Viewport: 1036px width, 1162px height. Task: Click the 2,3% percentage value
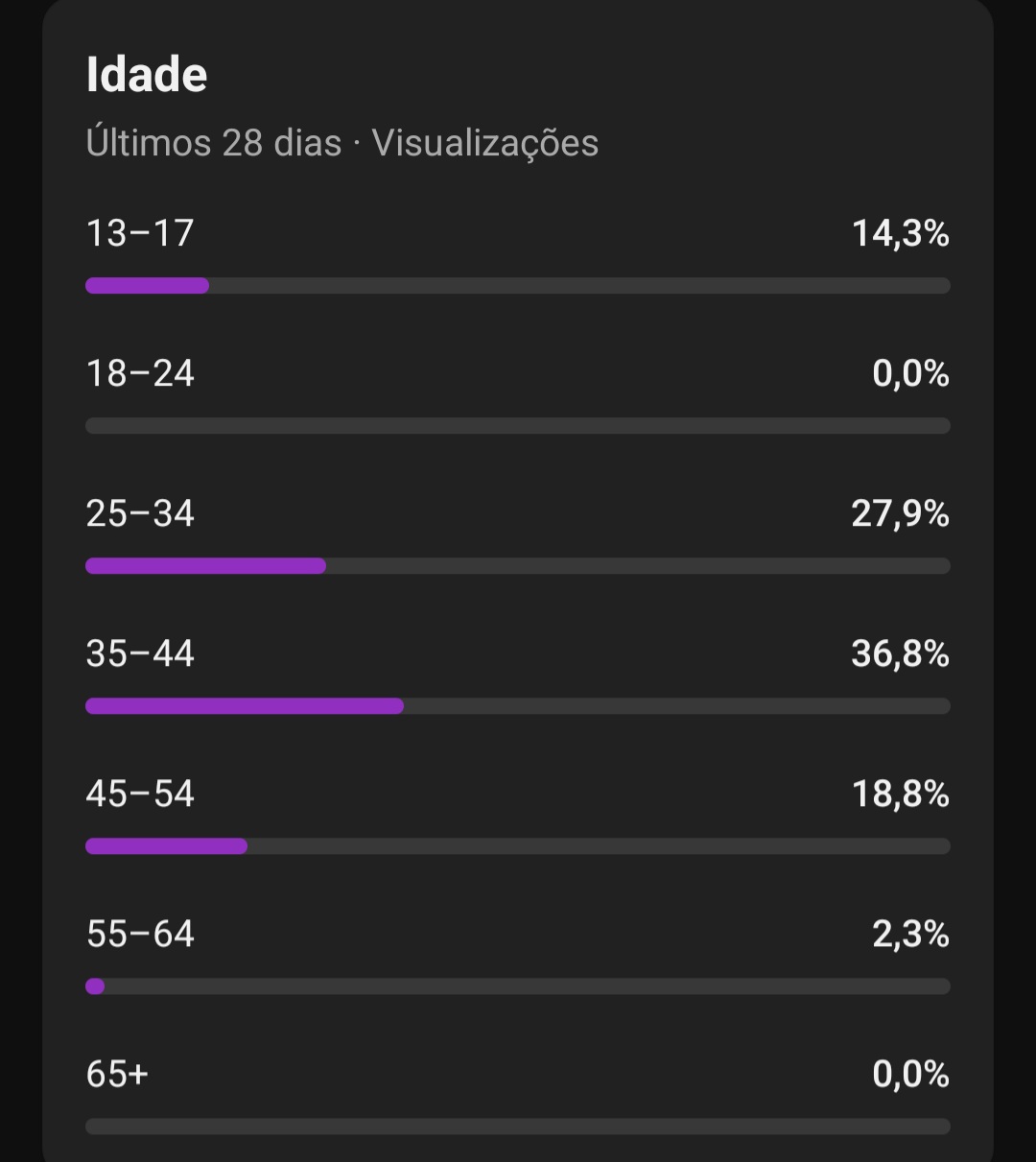[911, 934]
